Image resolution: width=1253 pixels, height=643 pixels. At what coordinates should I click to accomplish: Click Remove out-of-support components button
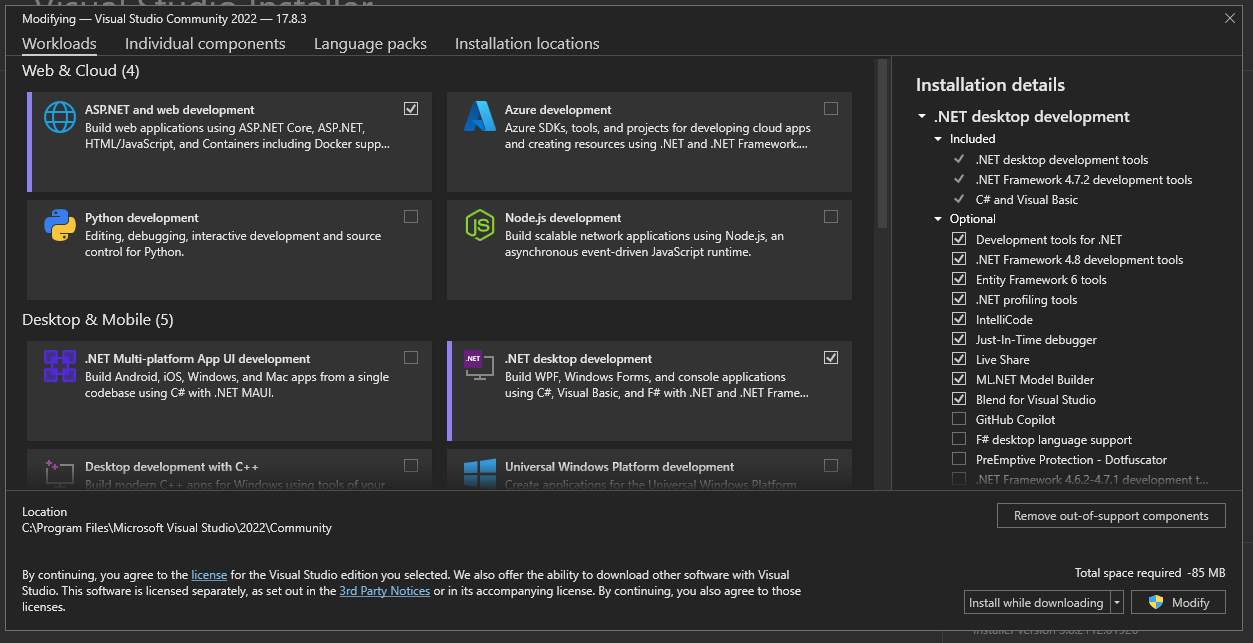1111,516
